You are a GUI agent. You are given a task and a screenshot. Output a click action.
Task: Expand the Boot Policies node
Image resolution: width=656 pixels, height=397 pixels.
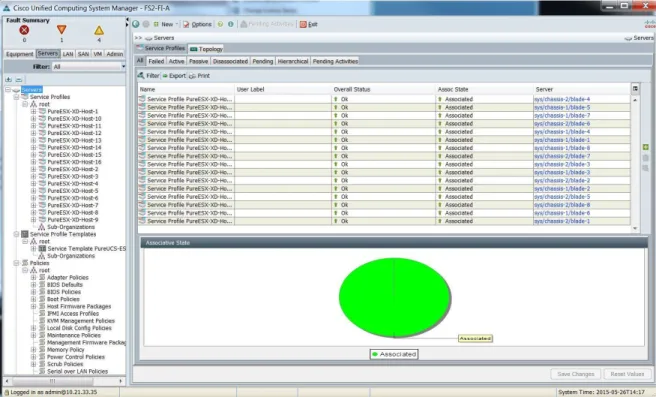coord(33,299)
